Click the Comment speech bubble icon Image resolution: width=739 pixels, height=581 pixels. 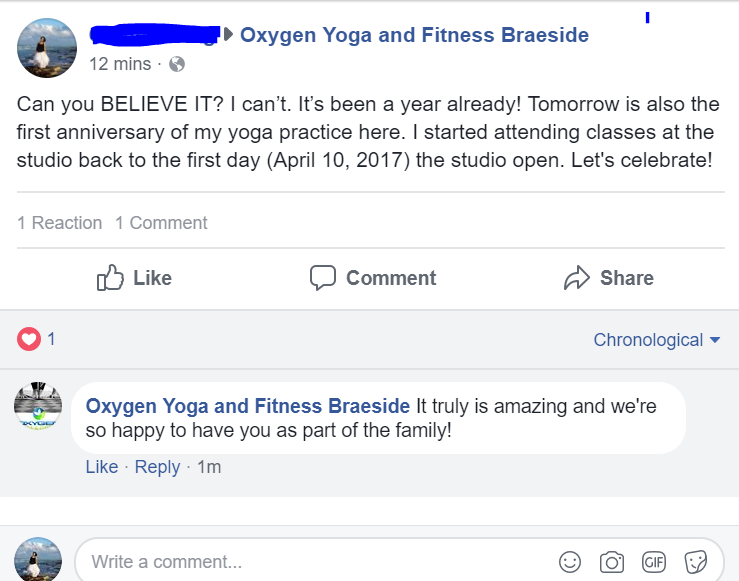[x=322, y=278]
